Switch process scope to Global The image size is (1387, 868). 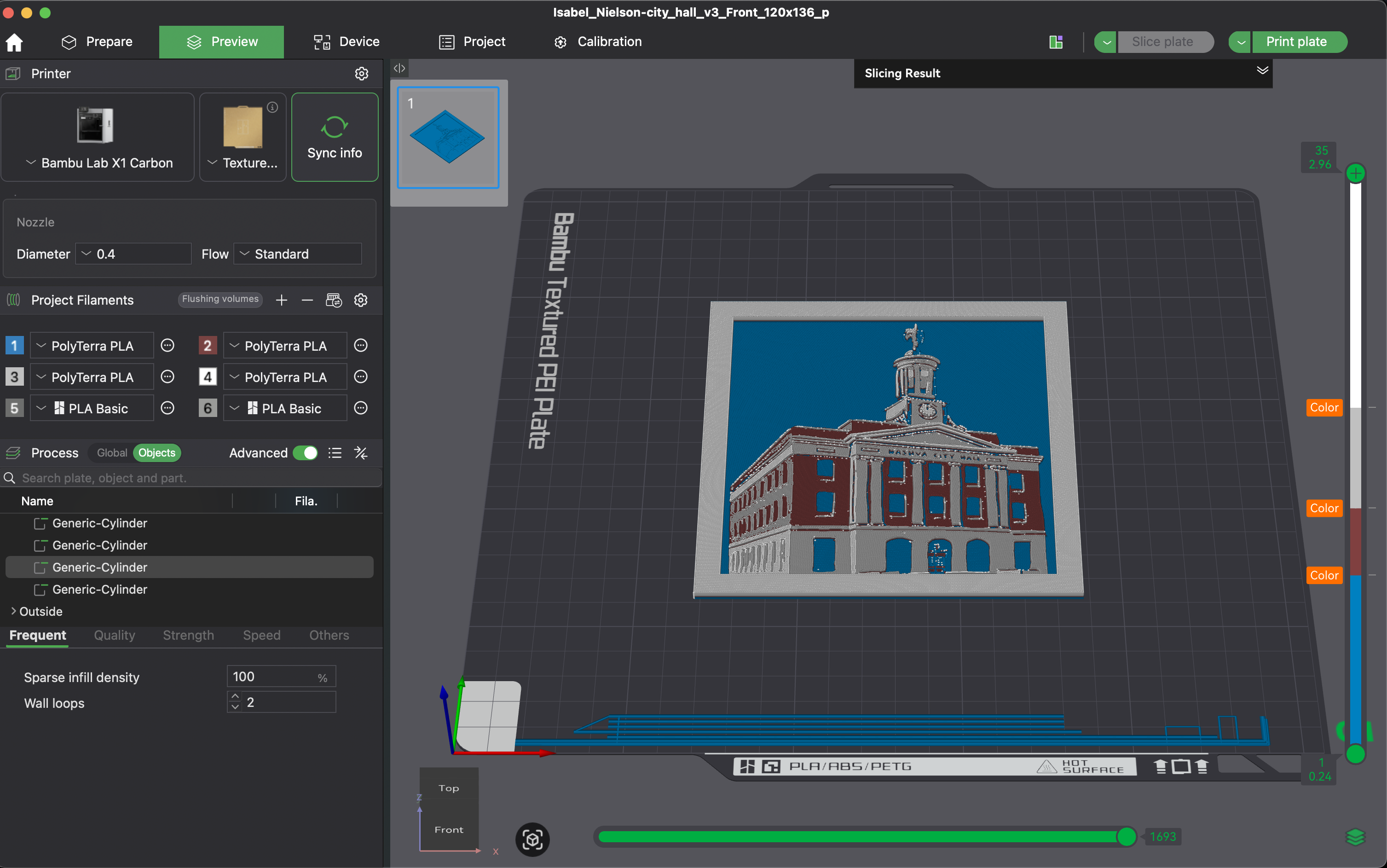pyautogui.click(x=112, y=453)
